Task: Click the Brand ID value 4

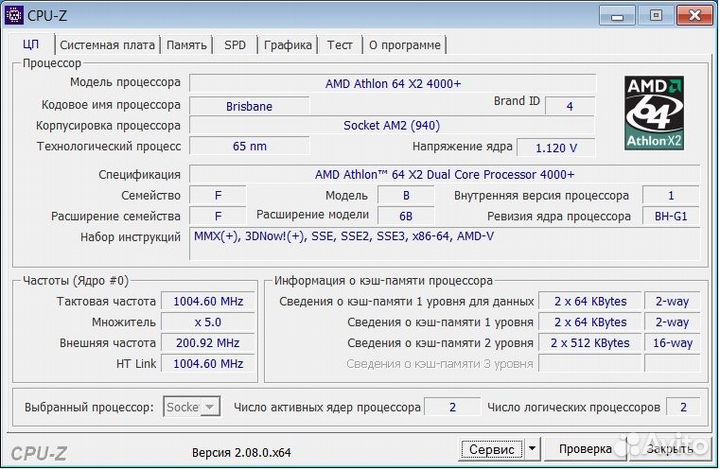Action: coord(570,106)
